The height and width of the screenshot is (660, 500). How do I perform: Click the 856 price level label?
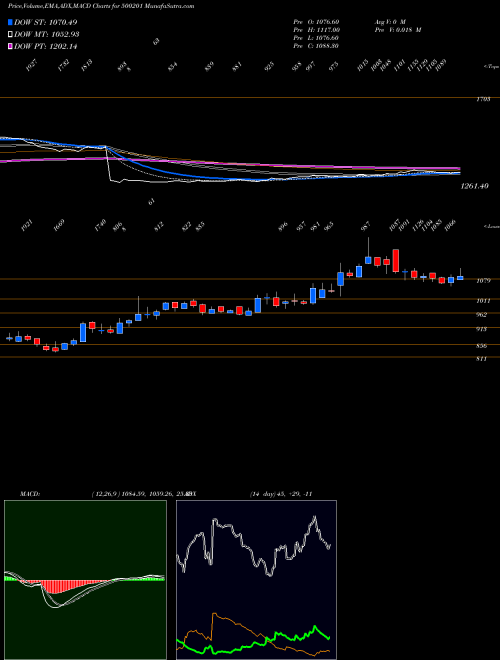pos(481,346)
